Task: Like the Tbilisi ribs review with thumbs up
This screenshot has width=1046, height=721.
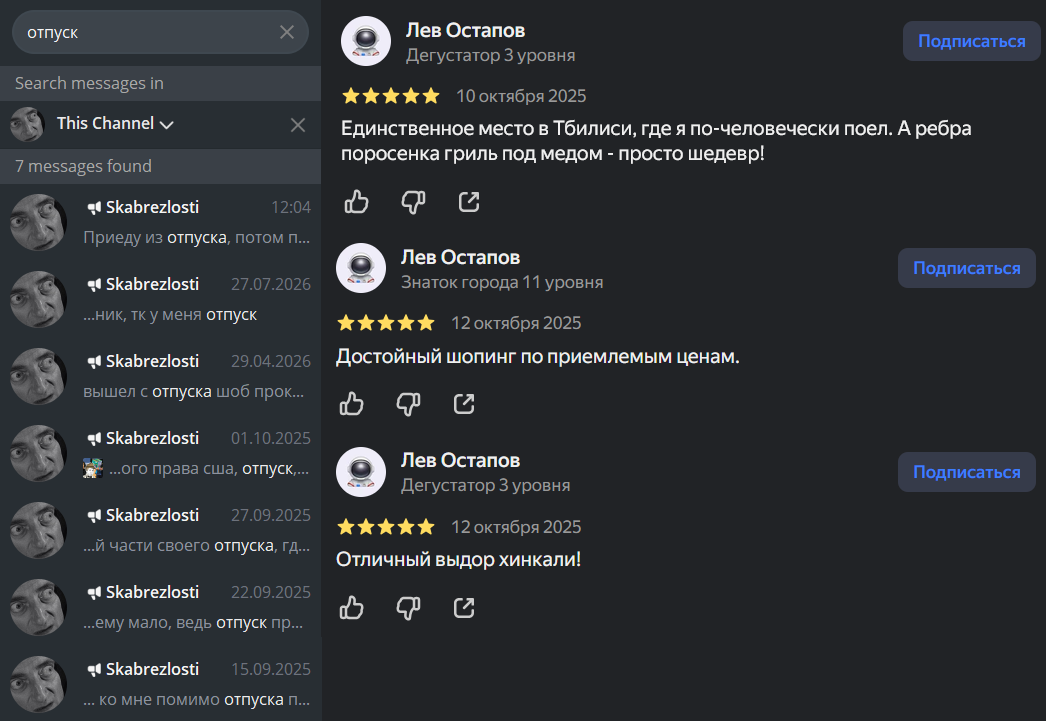Action: tap(356, 201)
